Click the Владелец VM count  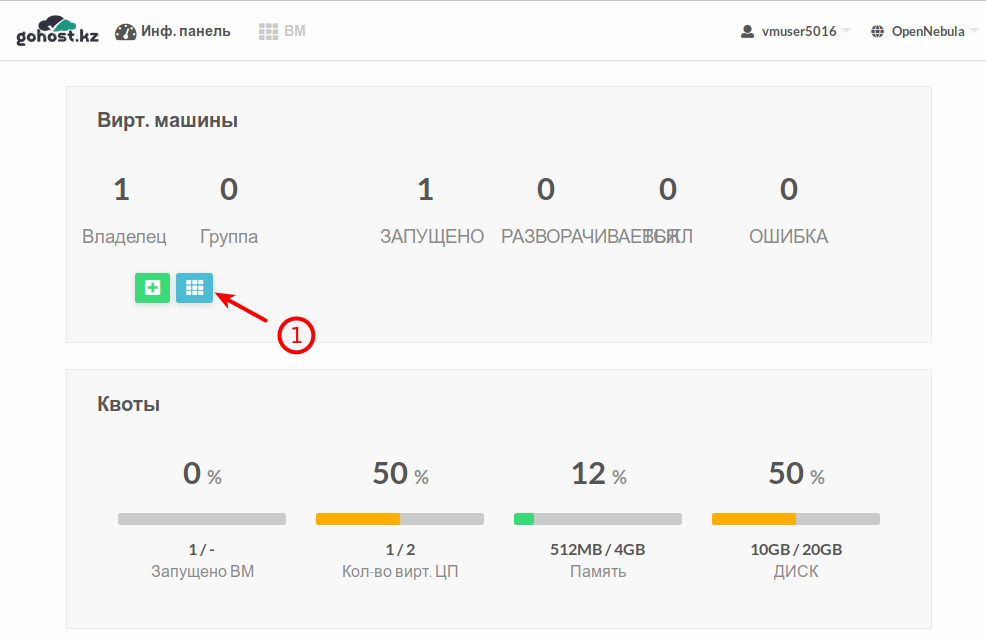click(122, 189)
